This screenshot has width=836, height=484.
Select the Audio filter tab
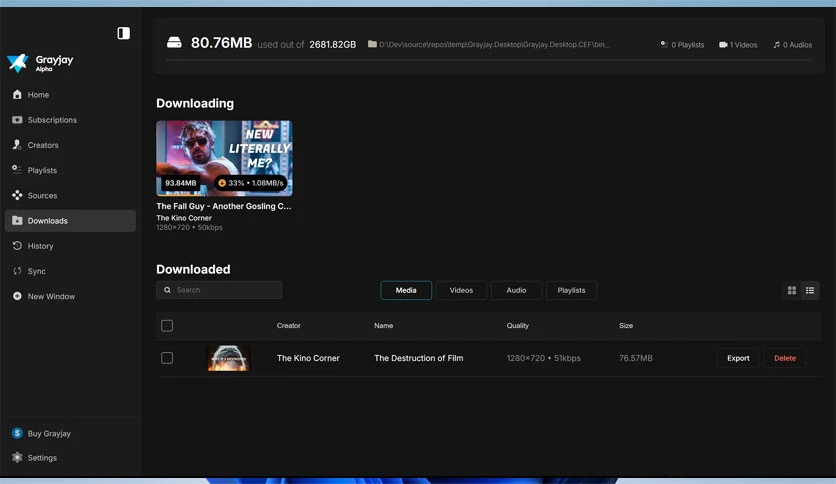pyautogui.click(x=516, y=291)
